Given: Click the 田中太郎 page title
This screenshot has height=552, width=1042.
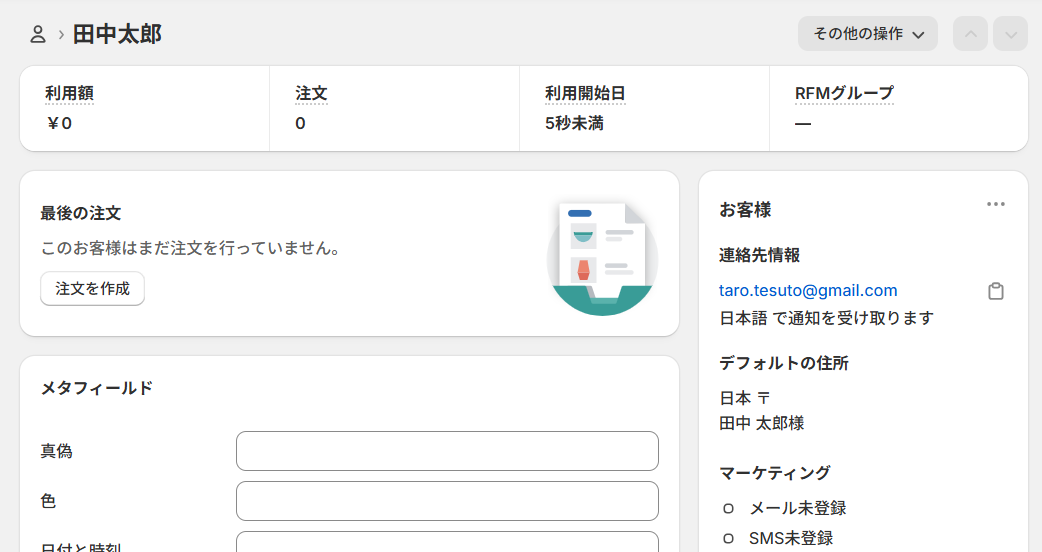Looking at the screenshot, I should (x=117, y=34).
